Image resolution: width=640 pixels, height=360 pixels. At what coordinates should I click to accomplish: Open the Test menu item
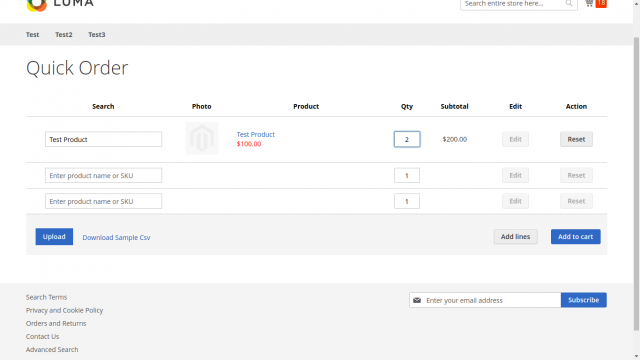coord(33,35)
